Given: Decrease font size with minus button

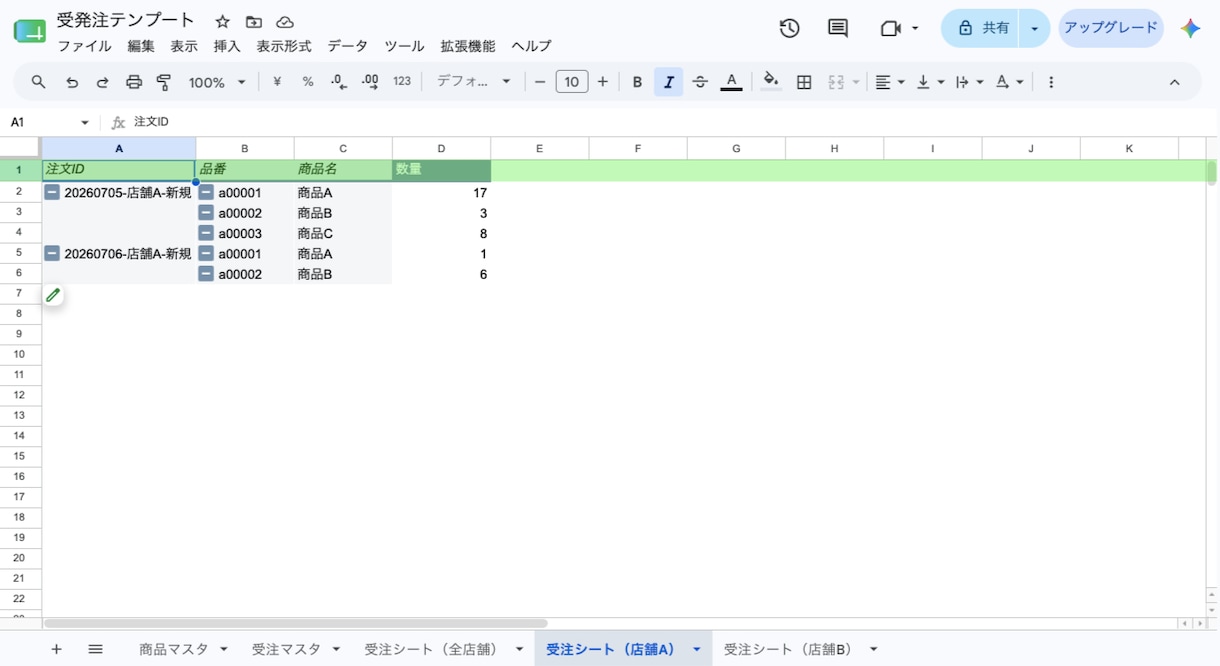Looking at the screenshot, I should 540,82.
